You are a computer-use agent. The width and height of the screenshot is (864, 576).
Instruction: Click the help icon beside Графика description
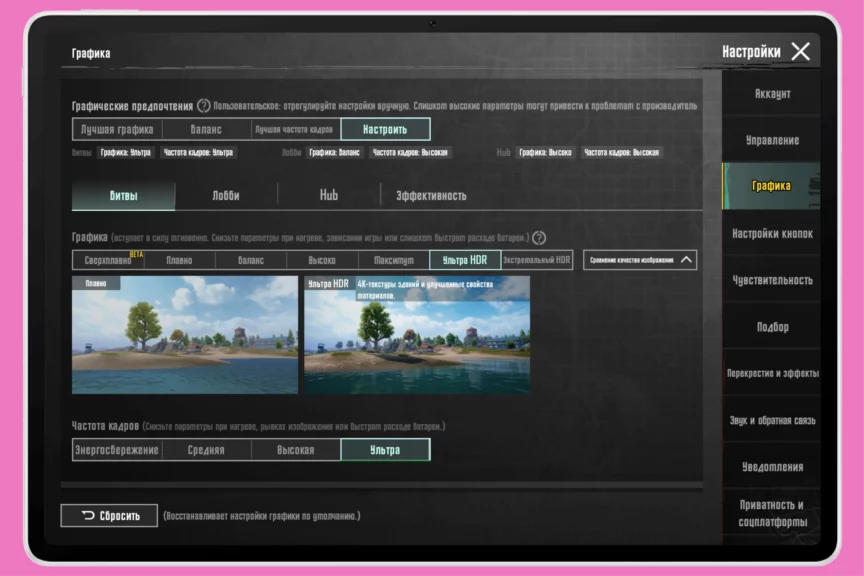pyautogui.click(x=539, y=238)
